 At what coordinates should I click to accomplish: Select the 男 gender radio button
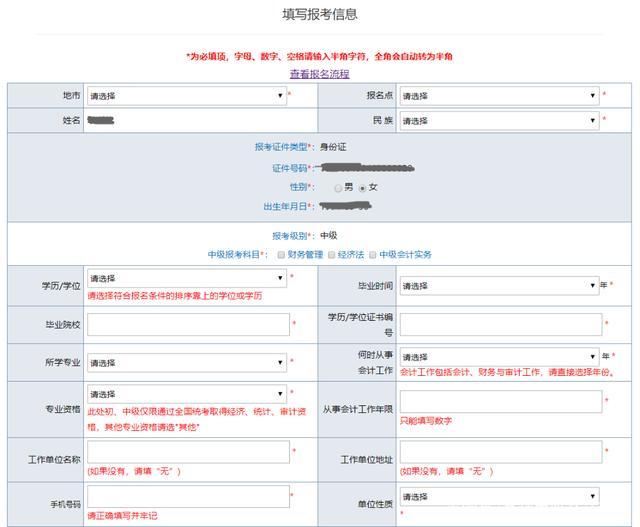[338, 188]
